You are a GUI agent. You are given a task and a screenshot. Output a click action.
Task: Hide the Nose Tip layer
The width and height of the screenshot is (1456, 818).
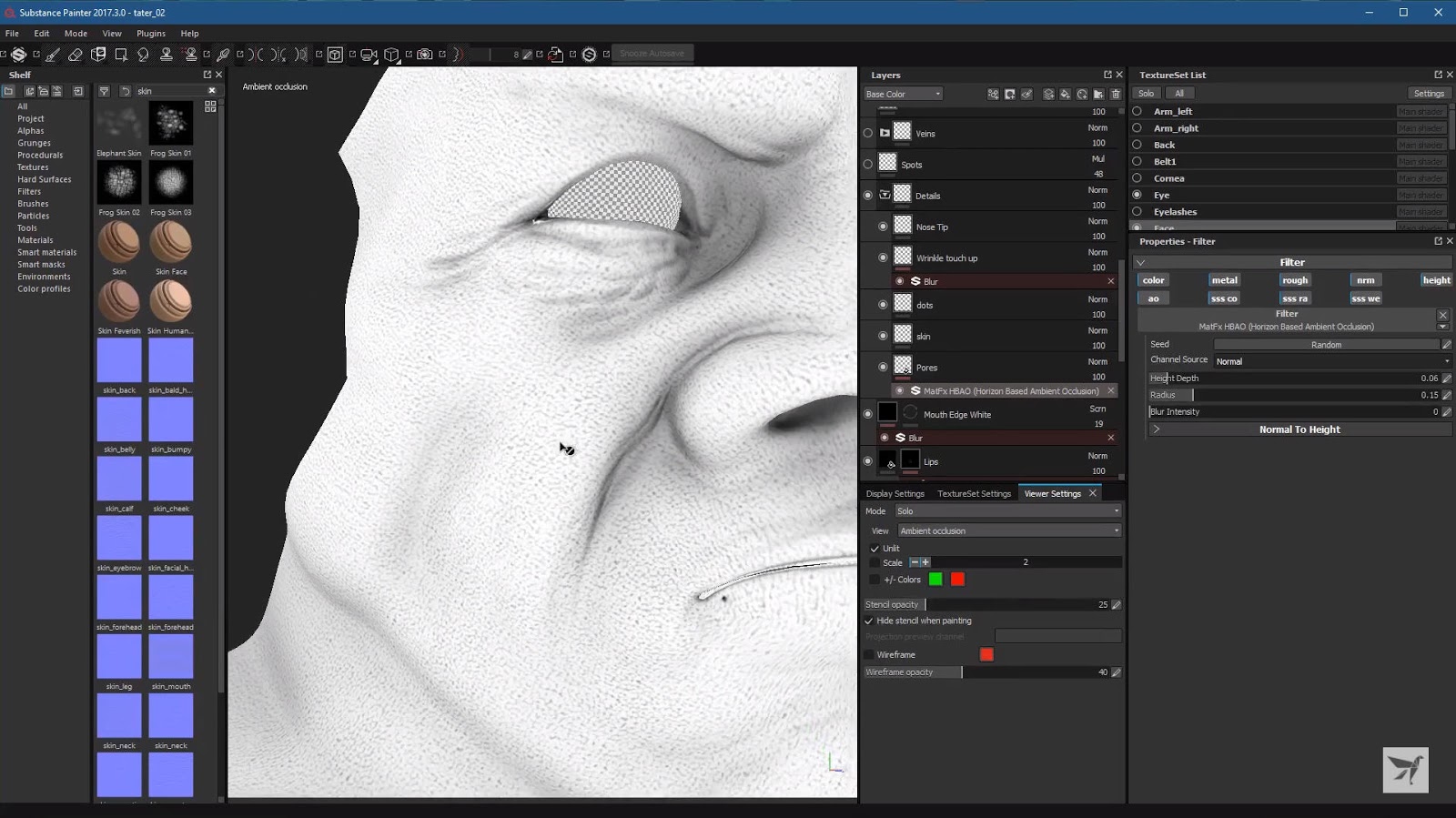point(883,227)
